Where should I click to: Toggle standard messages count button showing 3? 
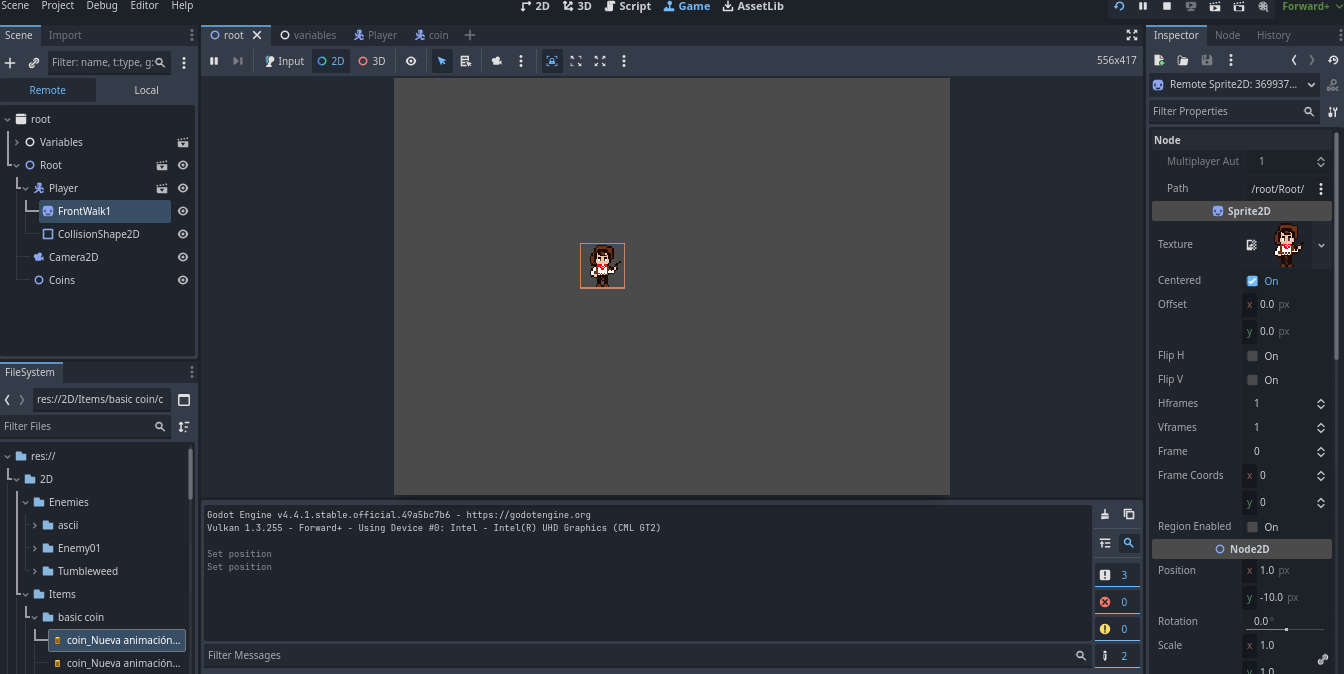point(1116,575)
